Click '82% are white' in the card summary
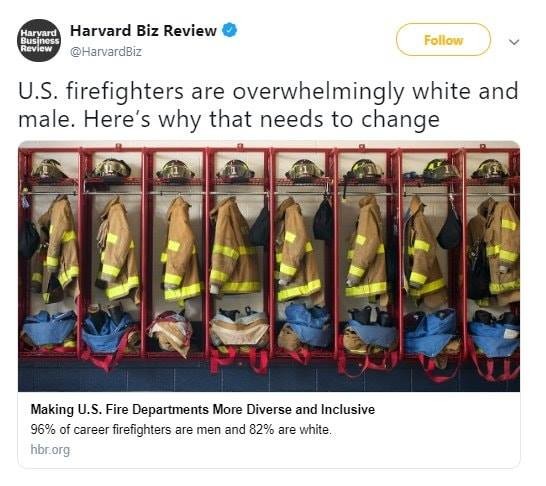Viewport: 546px width, 486px height. point(289,429)
